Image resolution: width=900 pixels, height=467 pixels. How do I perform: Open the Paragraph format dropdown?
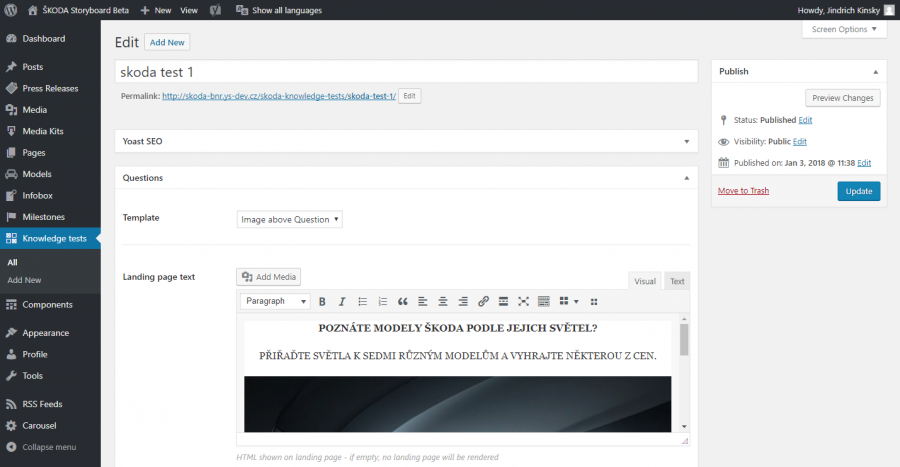point(276,301)
